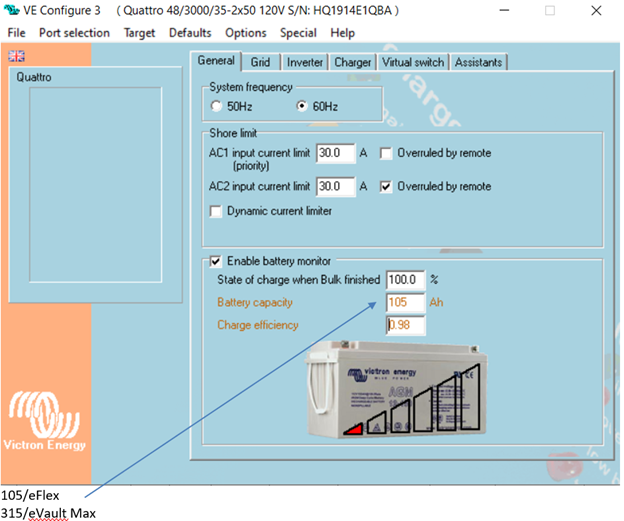The image size is (624, 521).
Task: Switch to the Grid tab
Action: (x=260, y=62)
